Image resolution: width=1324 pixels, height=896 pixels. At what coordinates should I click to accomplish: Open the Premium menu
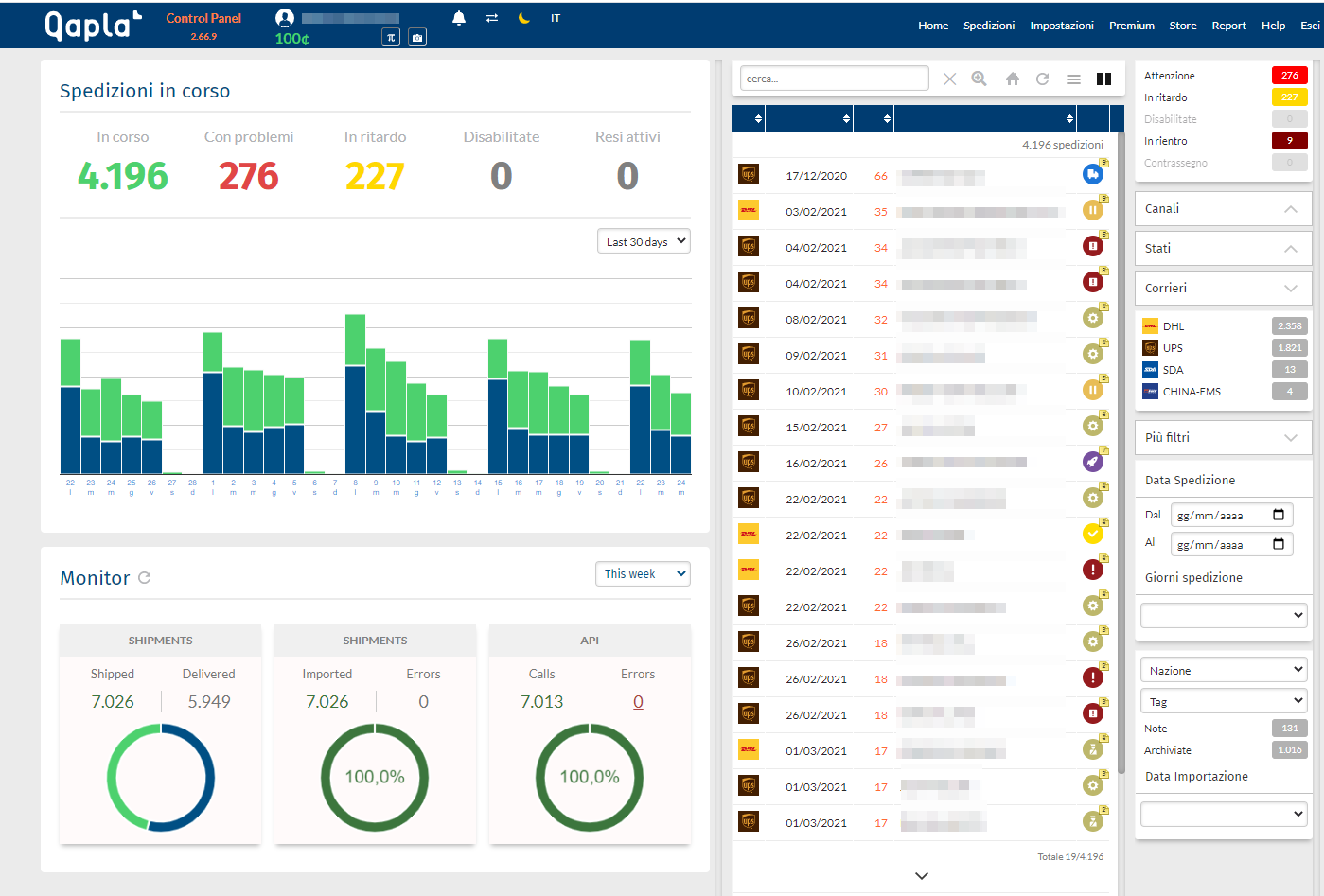click(x=1132, y=26)
